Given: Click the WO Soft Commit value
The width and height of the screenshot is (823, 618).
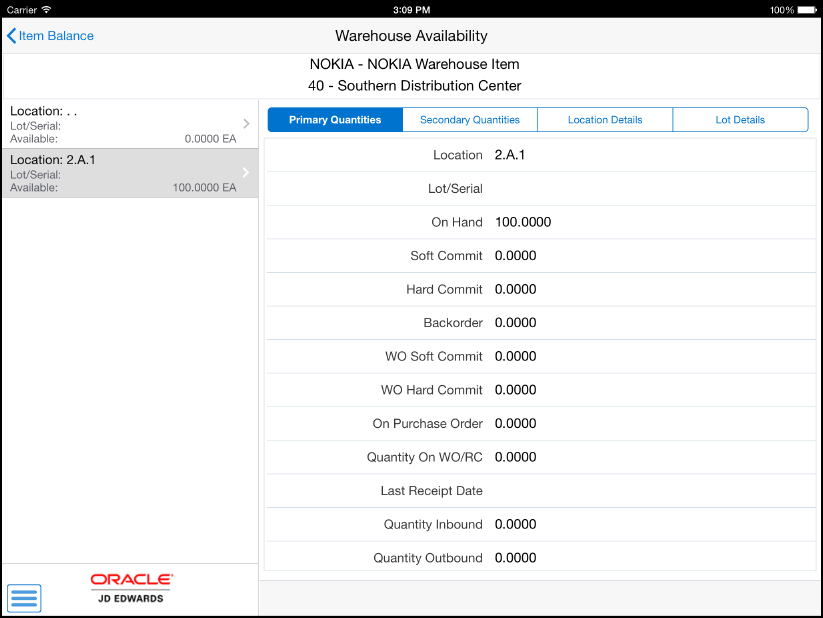Looking at the screenshot, I should (x=515, y=356).
